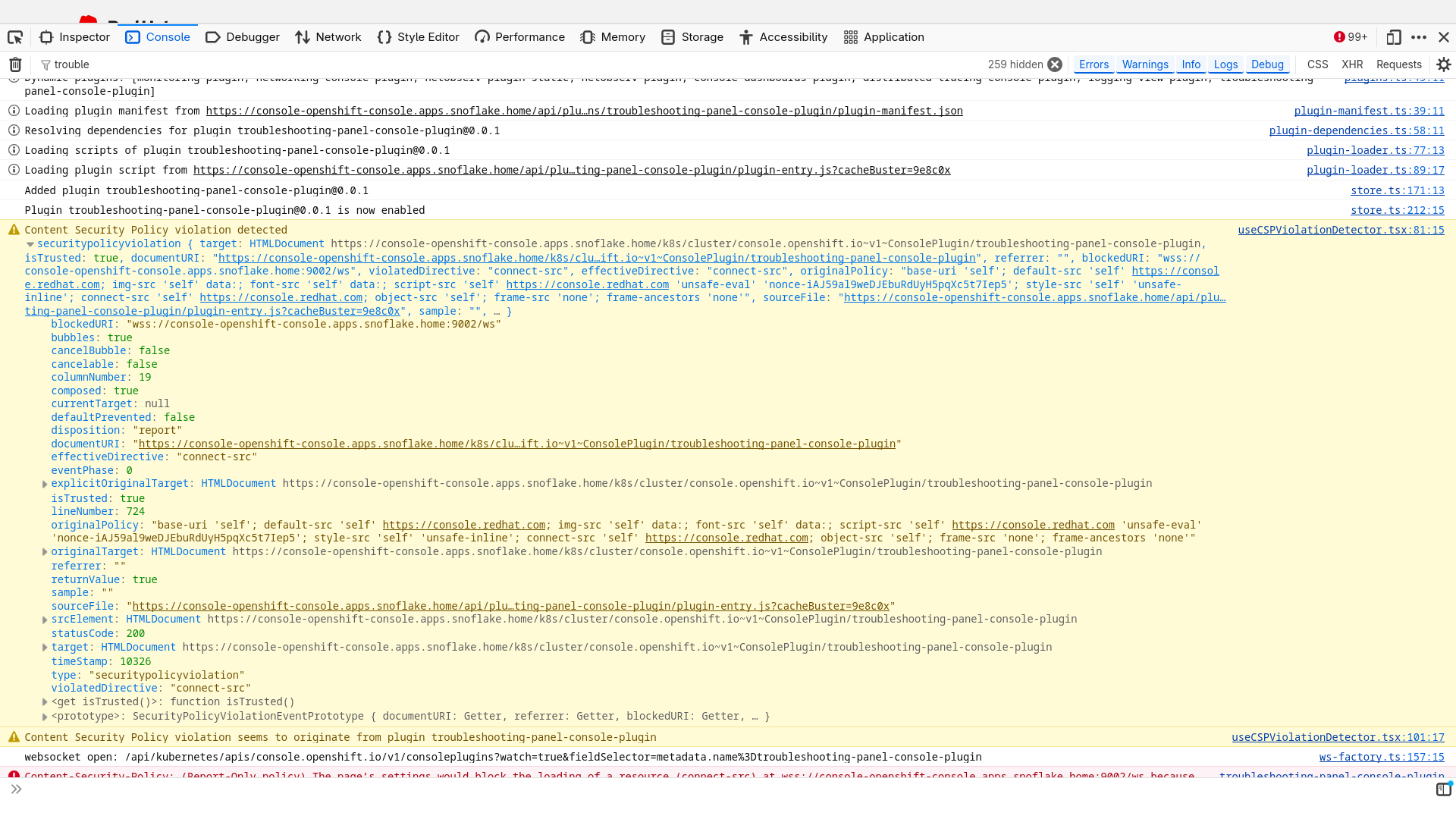Click the filter output text field
Viewport: 1456px width, 819px height.
455,64
